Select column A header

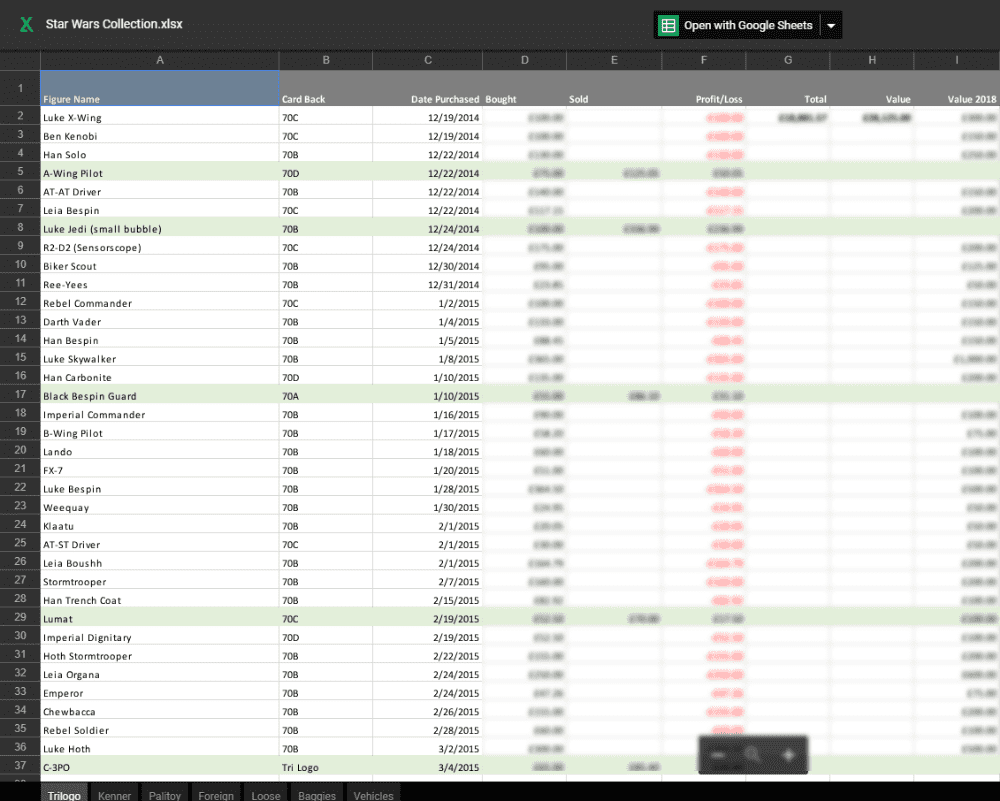[x=159, y=60]
